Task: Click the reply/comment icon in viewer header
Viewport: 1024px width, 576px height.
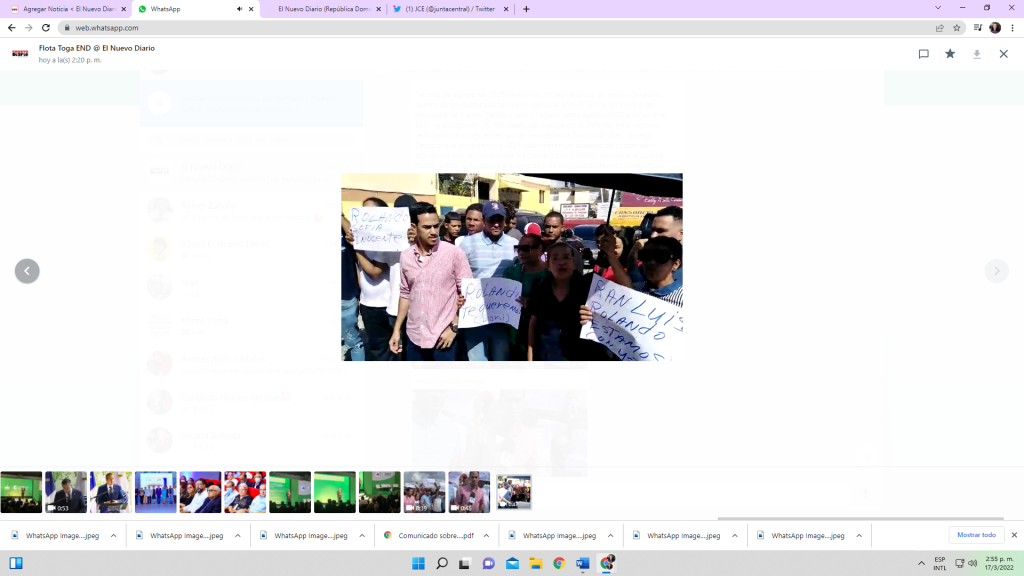Action: (x=923, y=54)
